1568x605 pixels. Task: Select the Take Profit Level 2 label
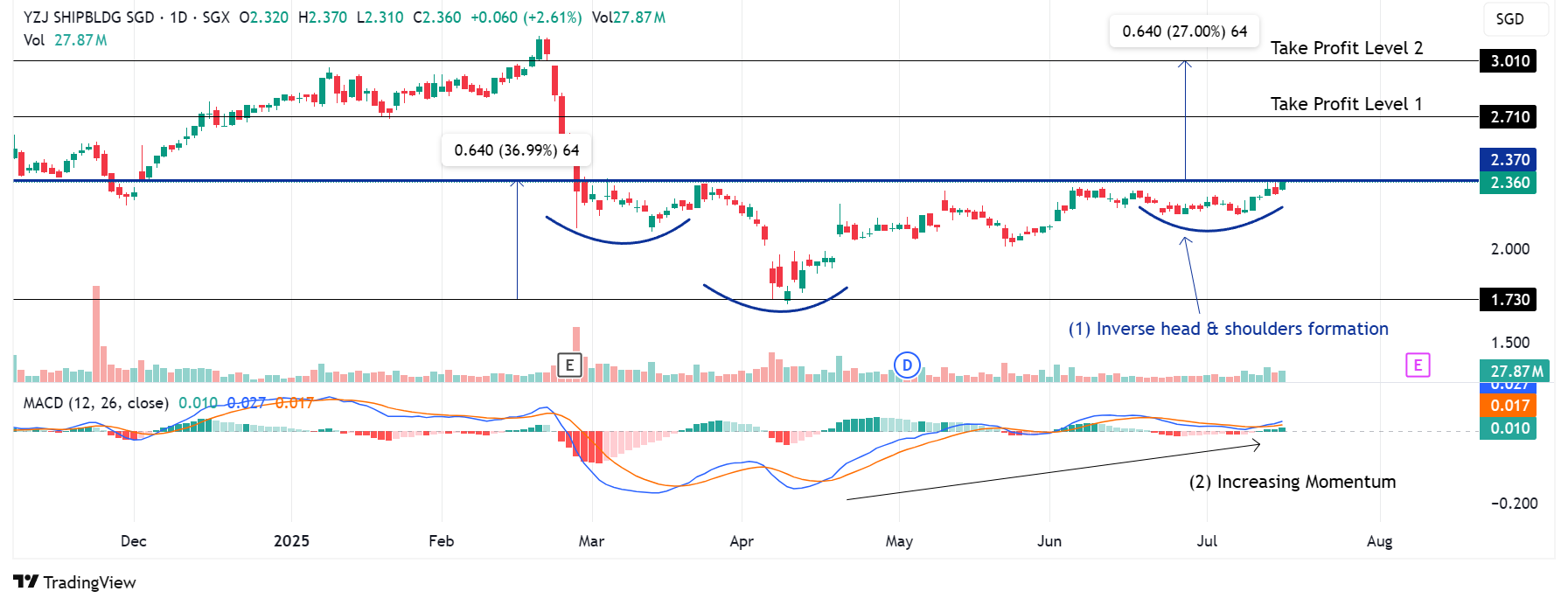[x=1346, y=48]
